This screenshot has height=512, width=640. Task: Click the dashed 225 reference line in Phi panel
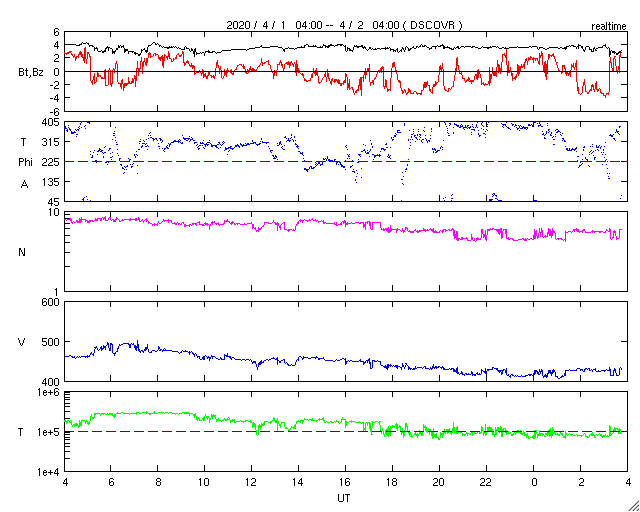tap(346, 162)
